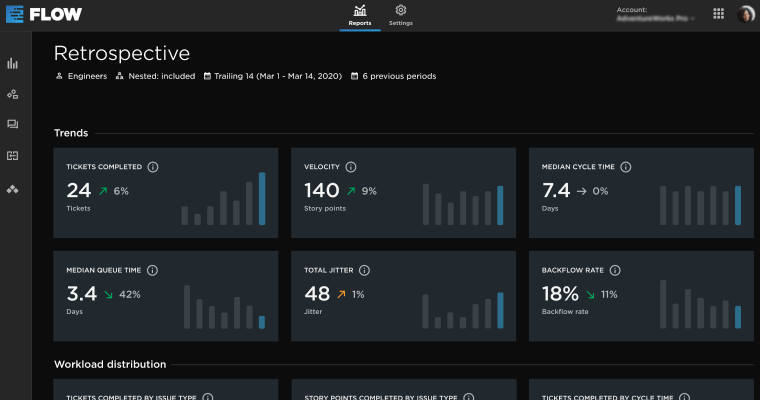Open bar chart reports in sidebar
The width and height of the screenshot is (760, 400).
[x=13, y=64]
